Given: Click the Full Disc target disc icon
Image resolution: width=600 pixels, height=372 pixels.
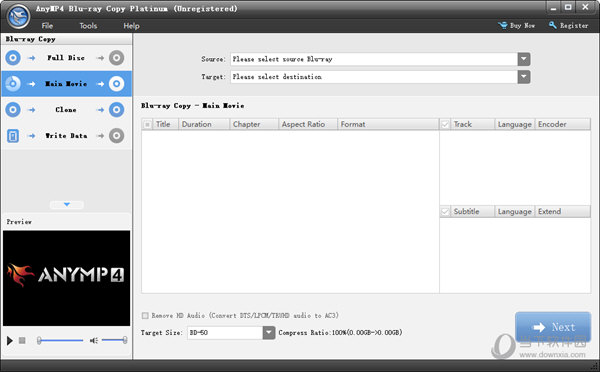Looking at the screenshot, I should tap(116, 58).
